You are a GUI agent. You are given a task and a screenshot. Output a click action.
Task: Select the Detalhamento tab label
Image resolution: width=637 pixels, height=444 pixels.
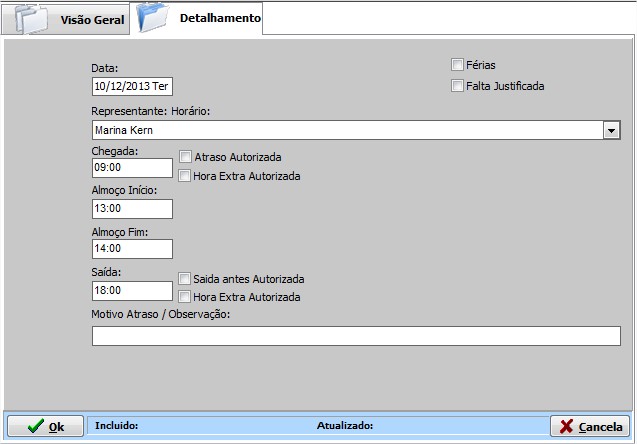pos(219,18)
